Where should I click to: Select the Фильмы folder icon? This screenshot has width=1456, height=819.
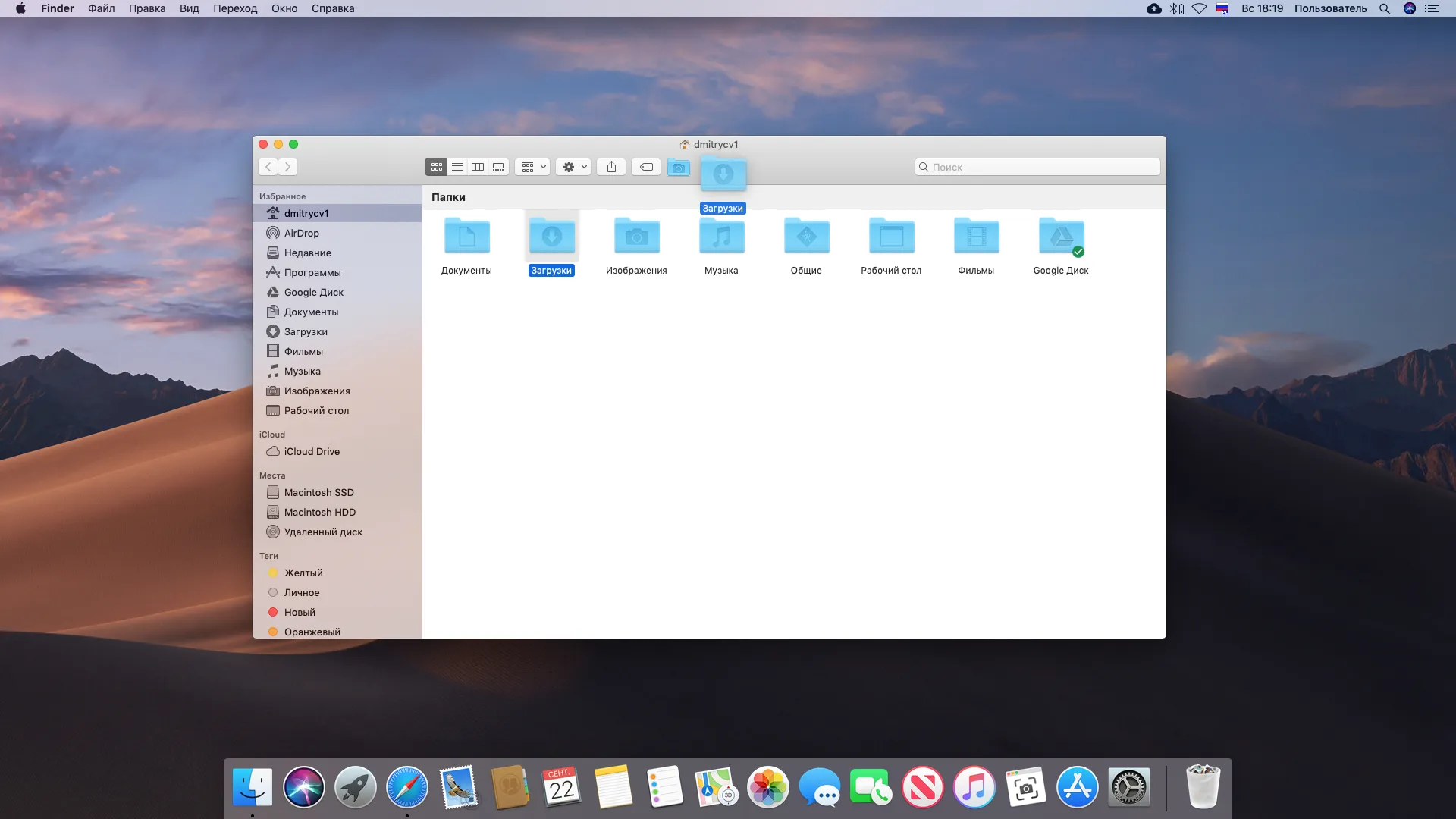(x=976, y=237)
